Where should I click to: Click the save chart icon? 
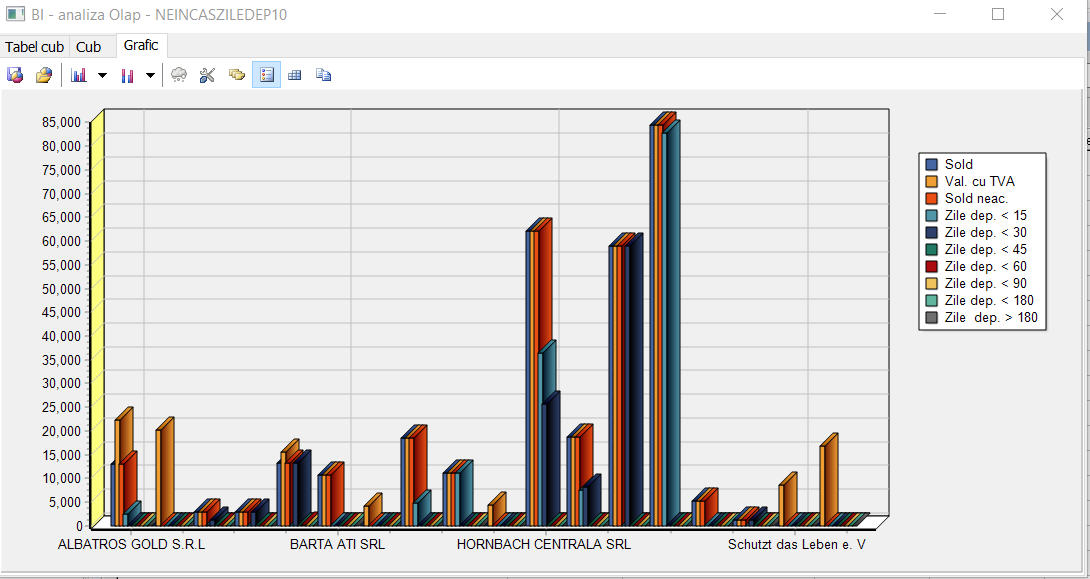pyautogui.click(x=15, y=75)
